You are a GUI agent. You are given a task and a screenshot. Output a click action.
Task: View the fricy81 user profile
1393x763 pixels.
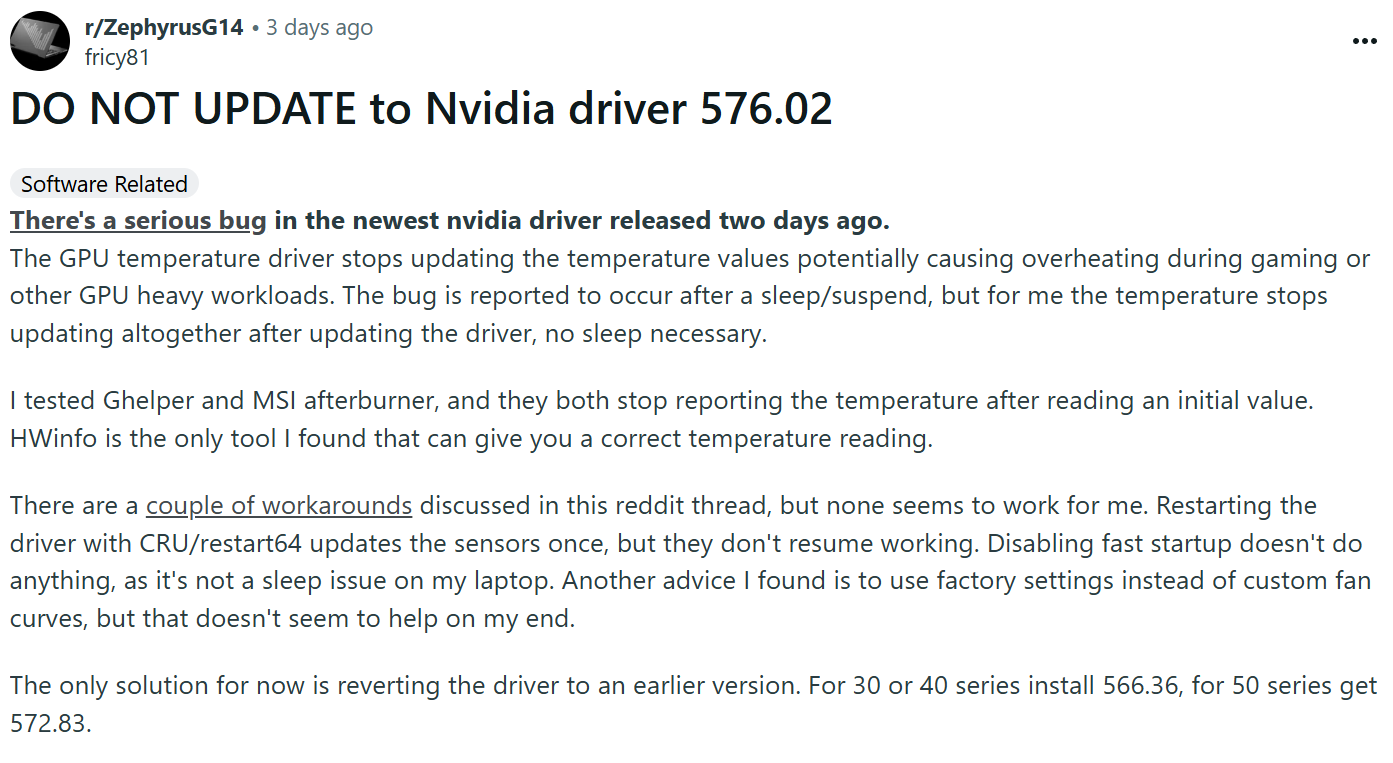pyautogui.click(x=117, y=58)
